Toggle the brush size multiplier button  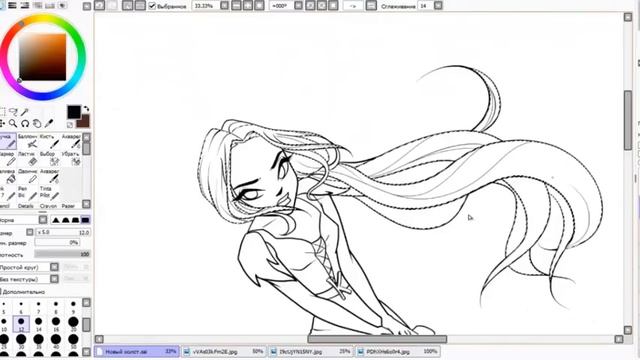pos(29,232)
